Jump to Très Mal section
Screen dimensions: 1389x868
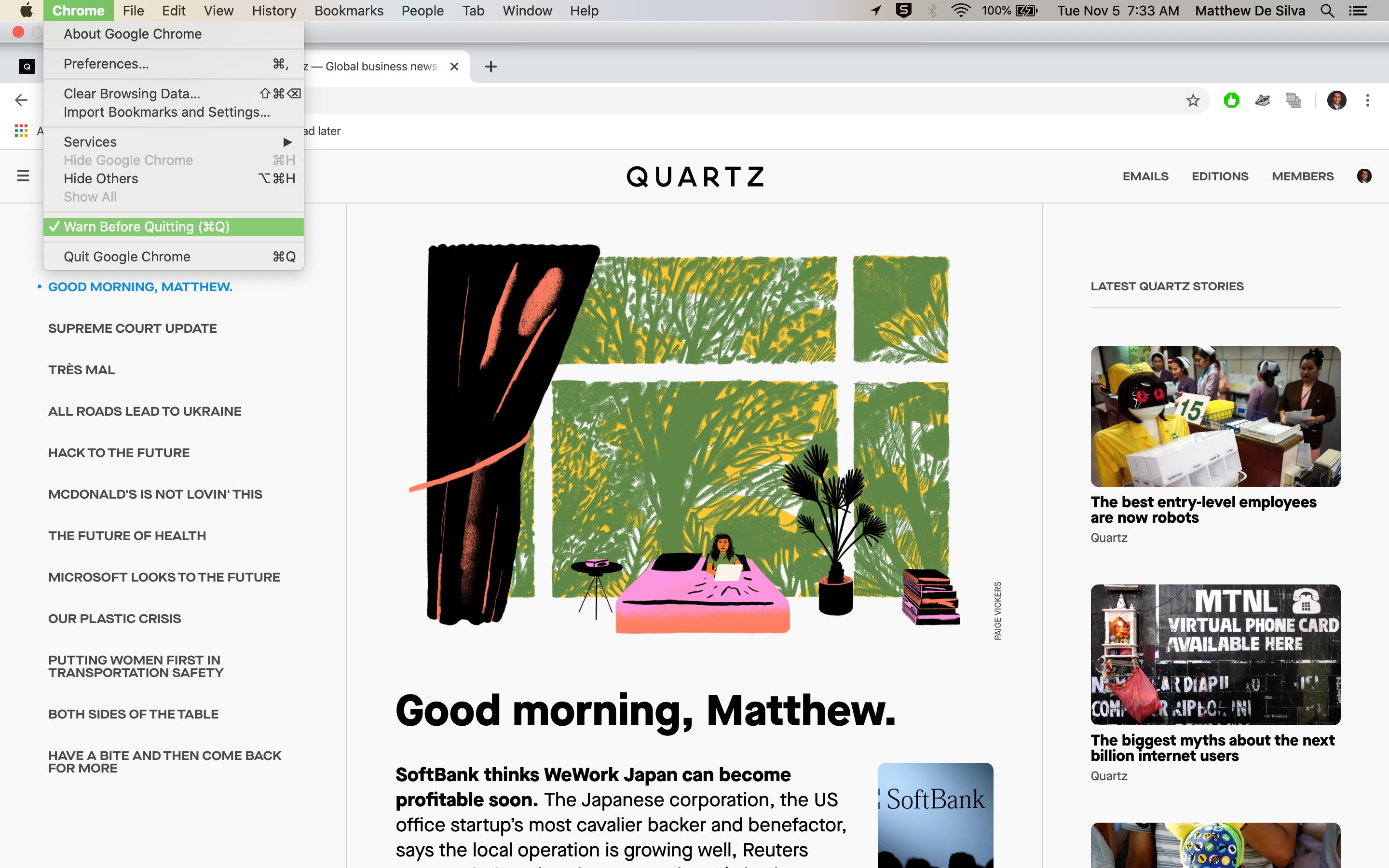(82, 370)
